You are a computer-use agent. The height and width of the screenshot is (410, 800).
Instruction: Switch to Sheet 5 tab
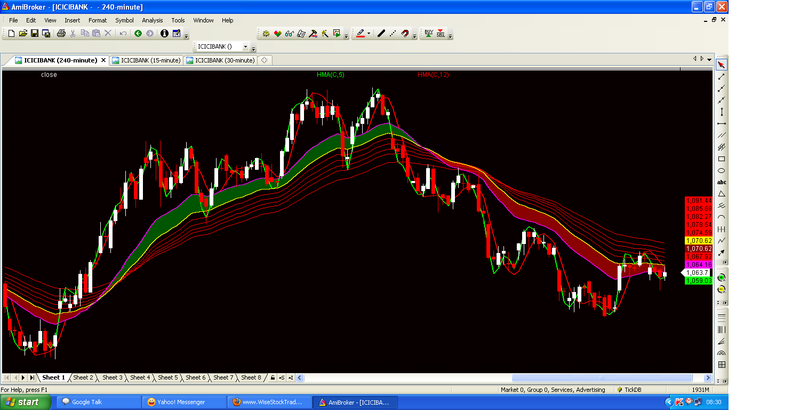[168, 377]
